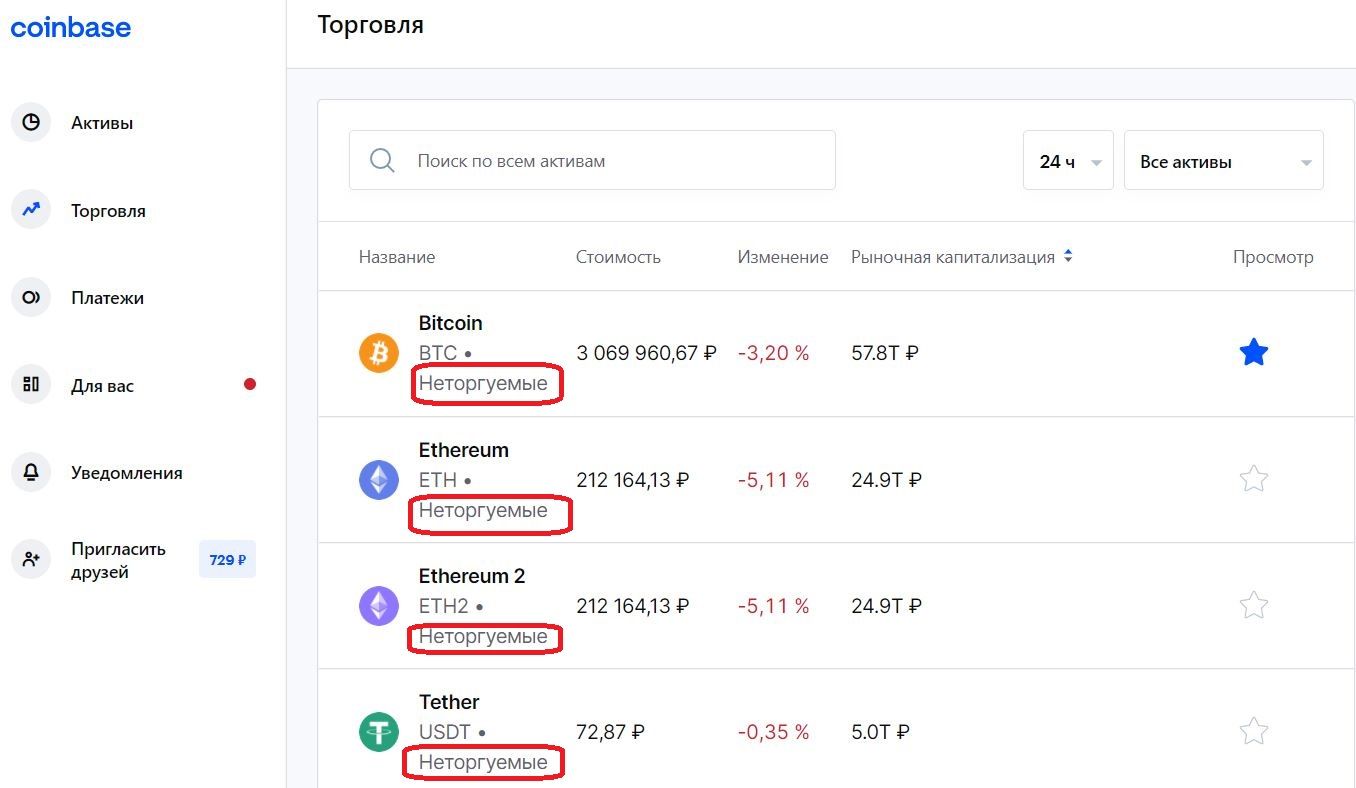Open the Активы pie chart icon
The width and height of the screenshot is (1356, 788).
pyautogui.click(x=31, y=123)
